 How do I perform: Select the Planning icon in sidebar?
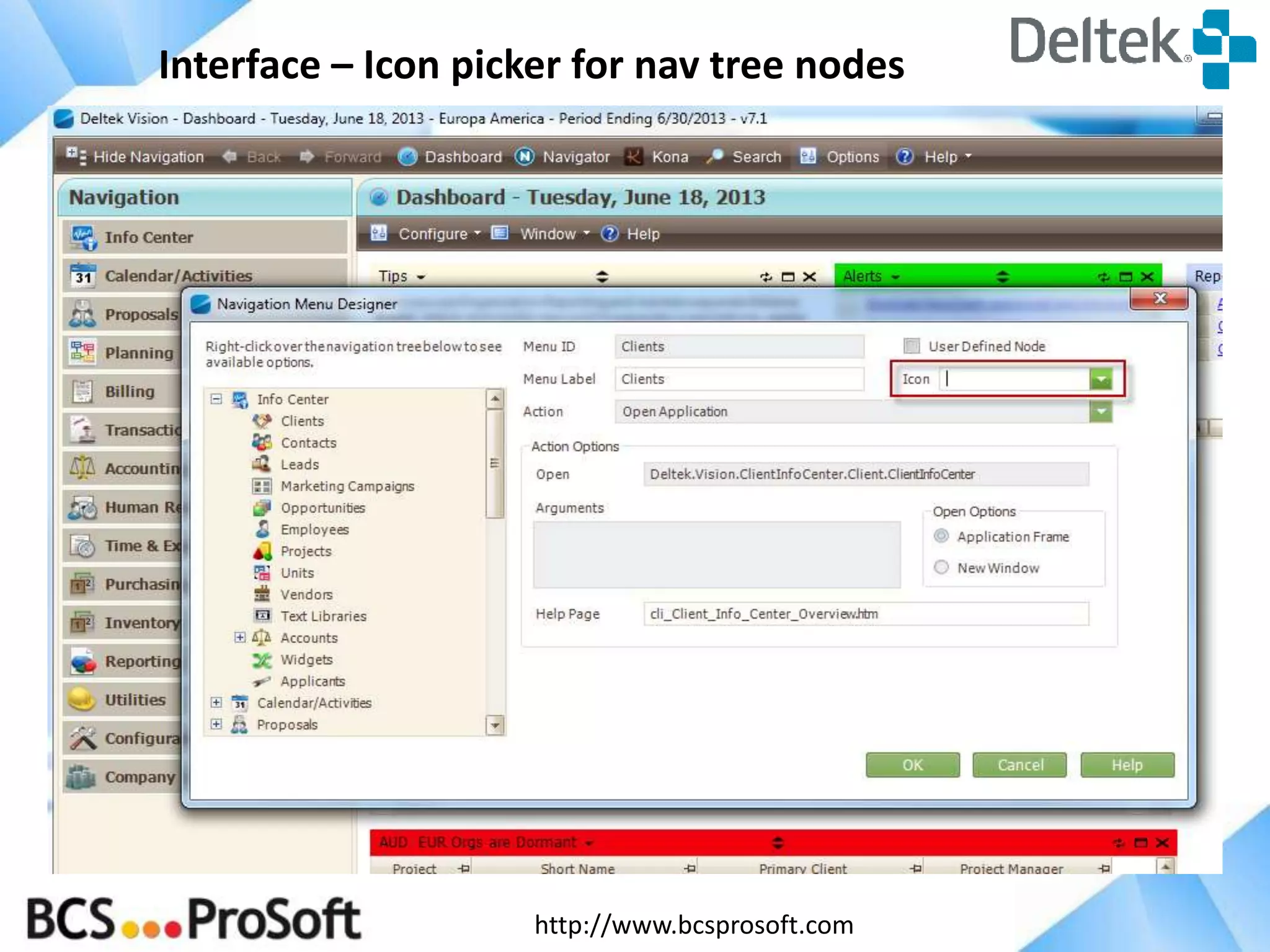[x=82, y=353]
